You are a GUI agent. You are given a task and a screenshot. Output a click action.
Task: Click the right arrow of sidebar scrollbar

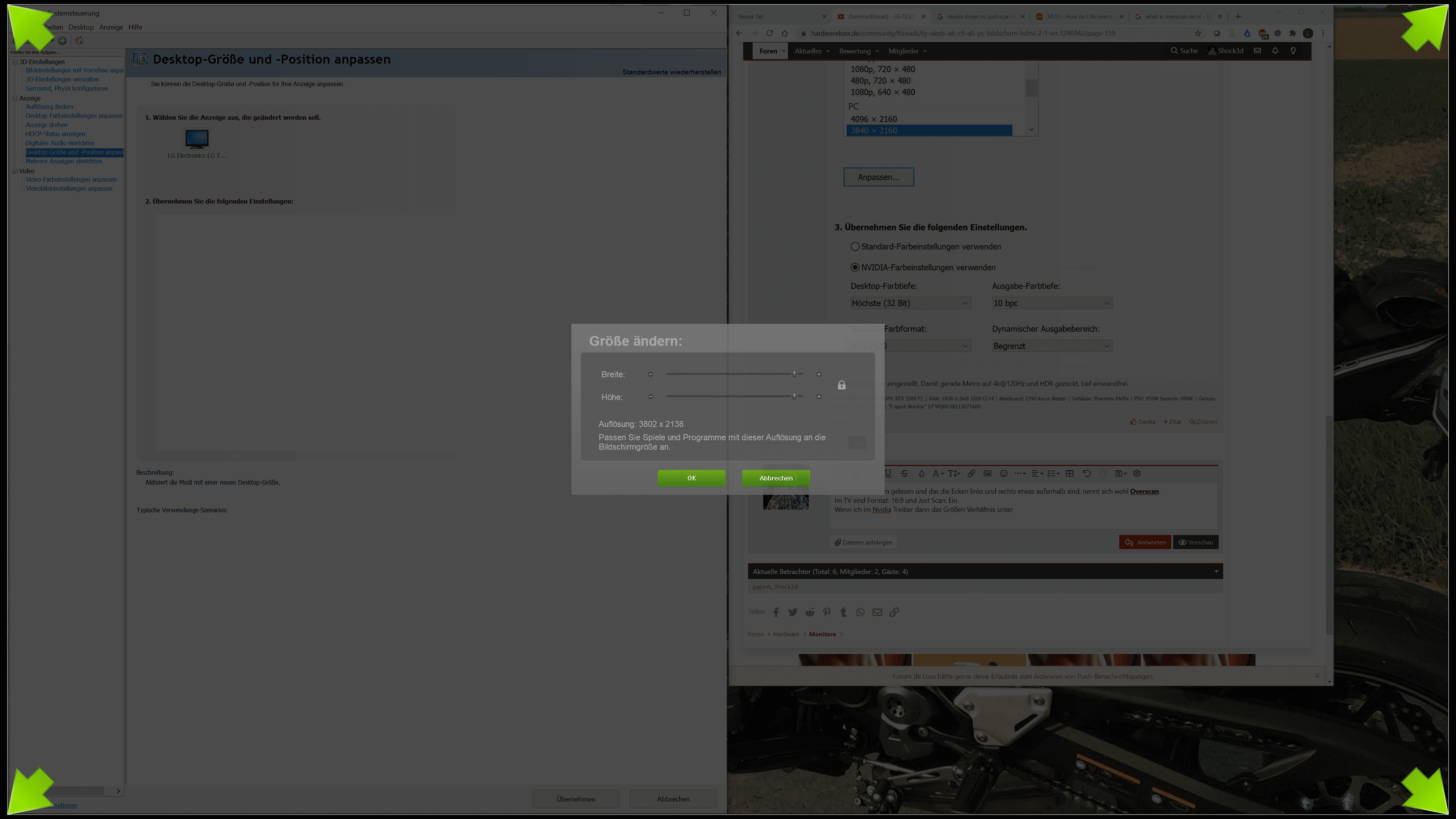tap(118, 791)
